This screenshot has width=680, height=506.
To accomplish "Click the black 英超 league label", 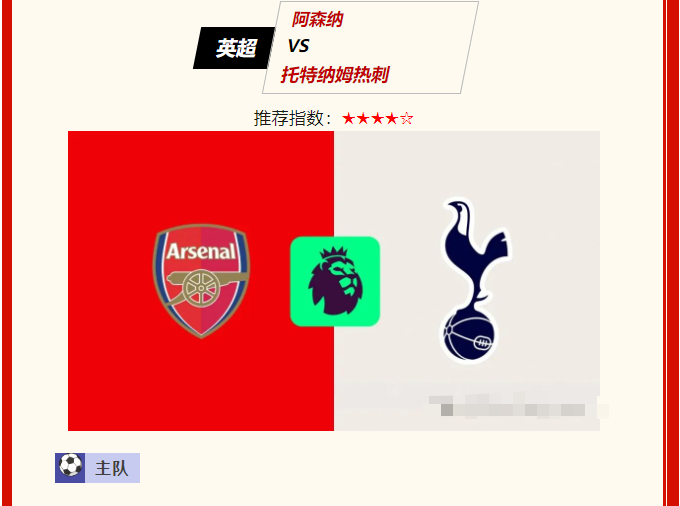I will pos(234,48).
